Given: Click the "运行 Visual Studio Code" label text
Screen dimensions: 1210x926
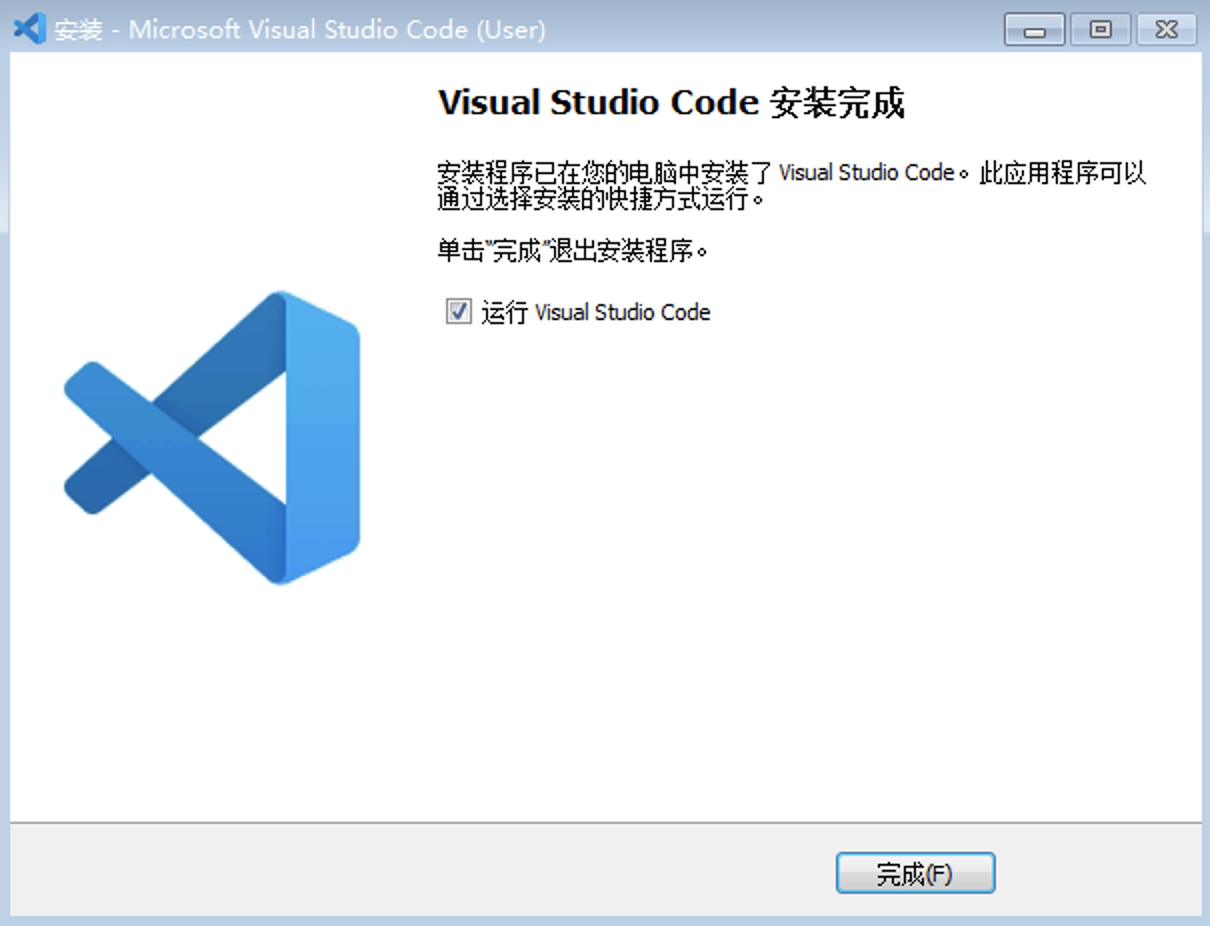Looking at the screenshot, I should (x=600, y=312).
